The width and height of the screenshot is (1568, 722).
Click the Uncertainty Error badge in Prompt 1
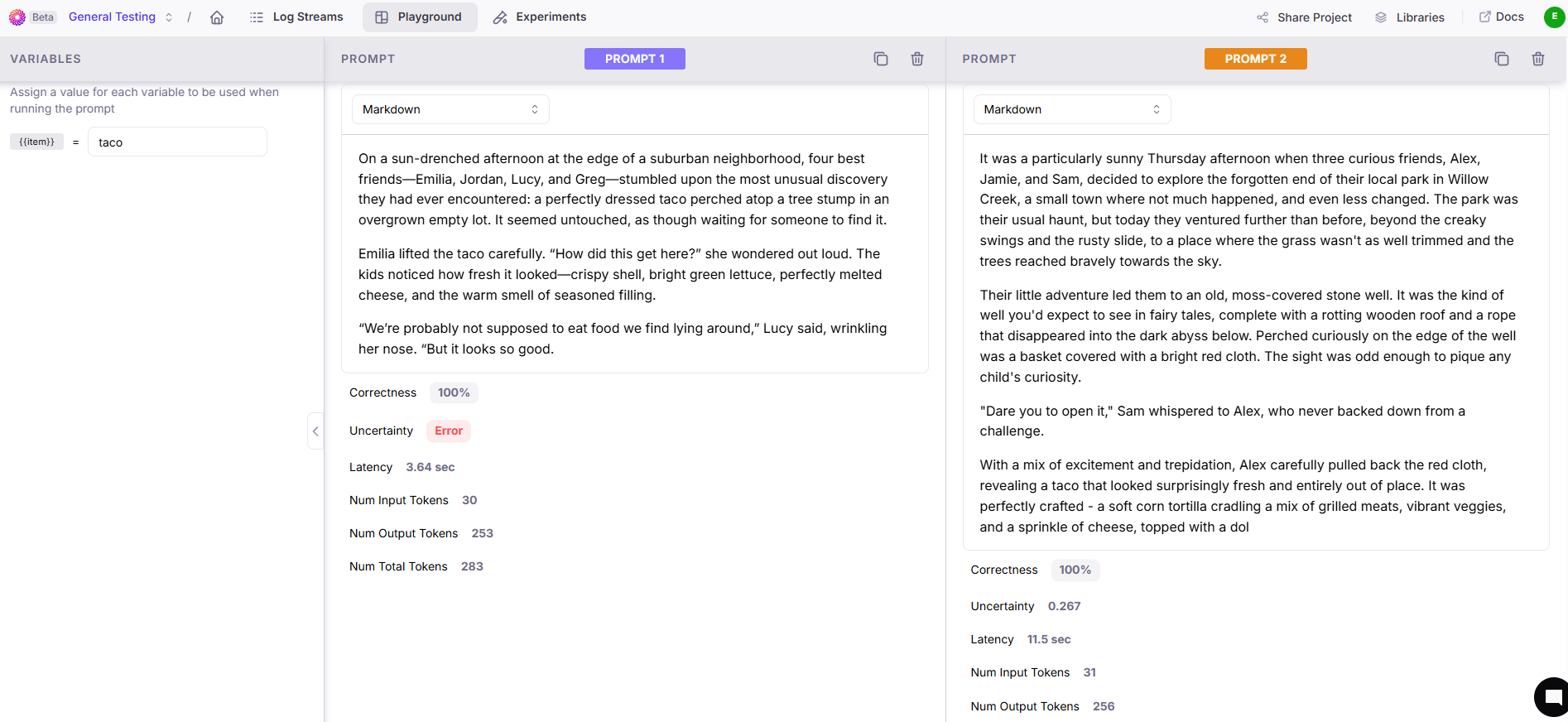pos(449,431)
